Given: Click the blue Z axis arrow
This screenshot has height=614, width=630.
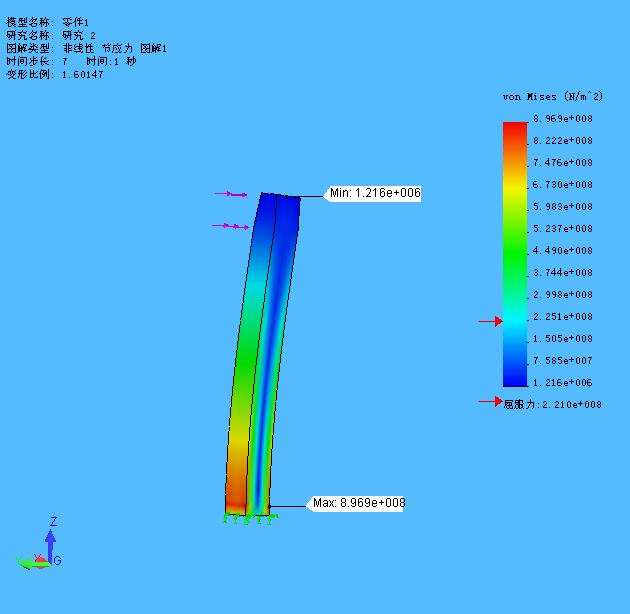Looking at the screenshot, I should (50, 546).
